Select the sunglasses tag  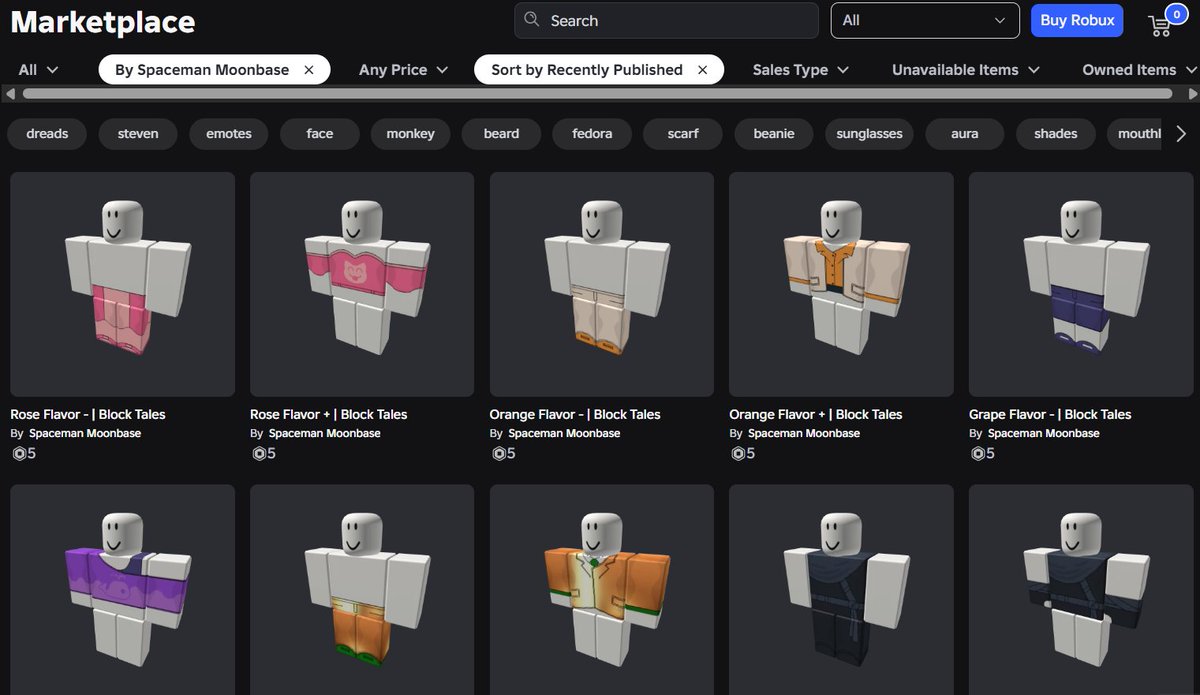tap(869, 133)
